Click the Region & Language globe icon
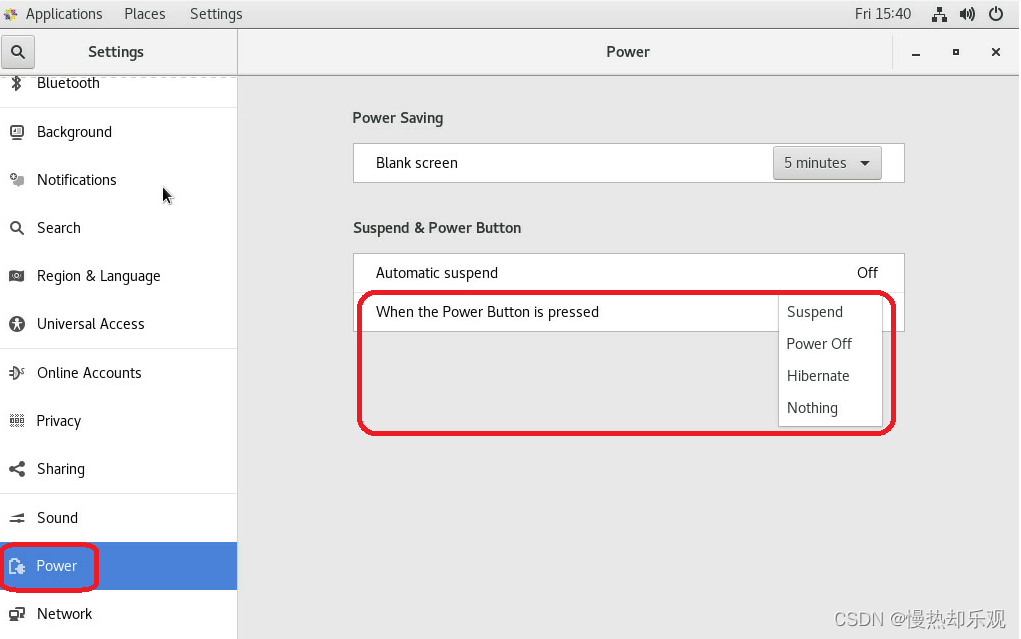 [17, 276]
